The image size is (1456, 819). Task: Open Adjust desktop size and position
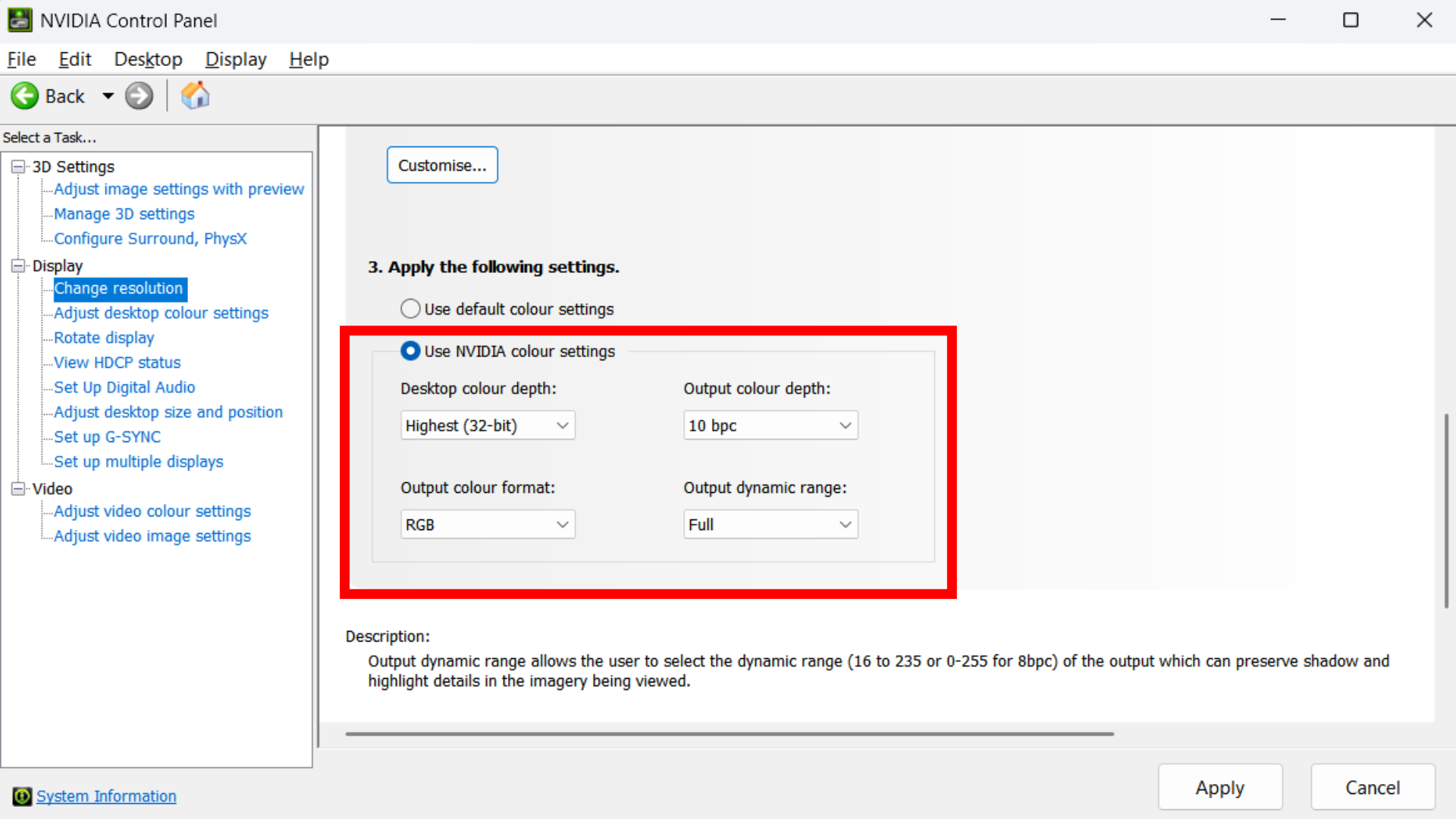click(168, 413)
